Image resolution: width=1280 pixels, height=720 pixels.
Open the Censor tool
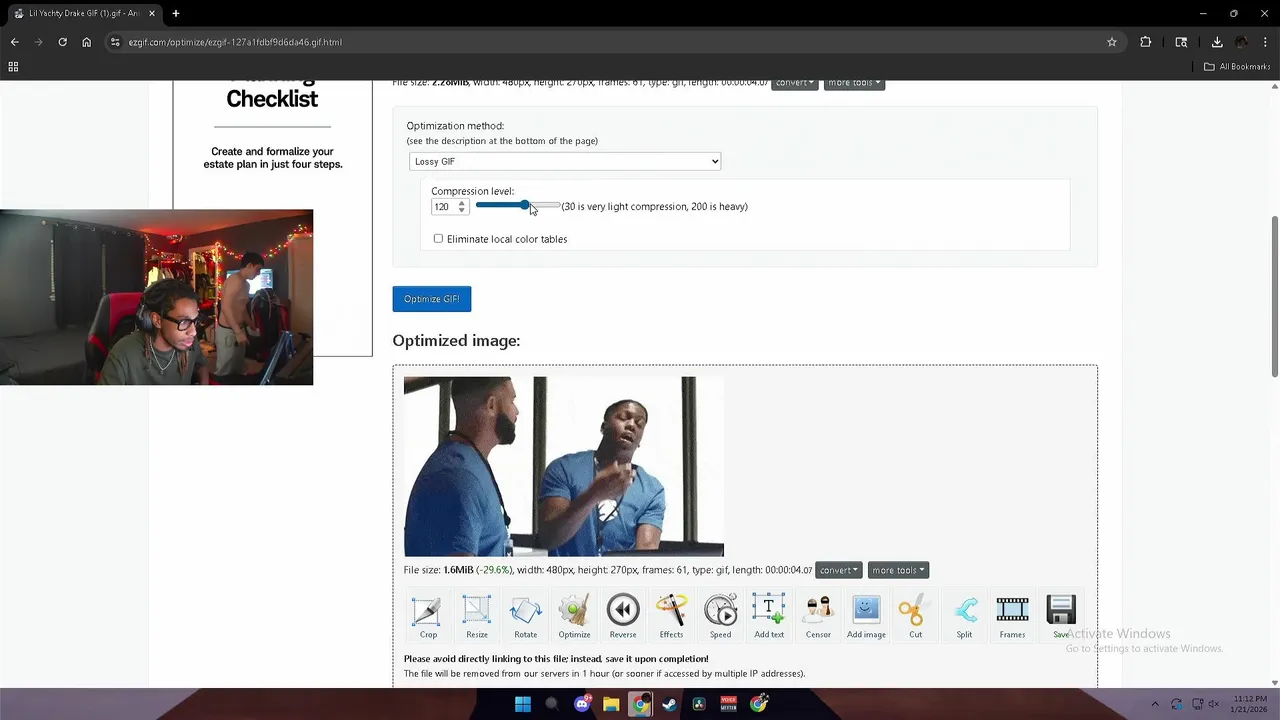coord(818,616)
